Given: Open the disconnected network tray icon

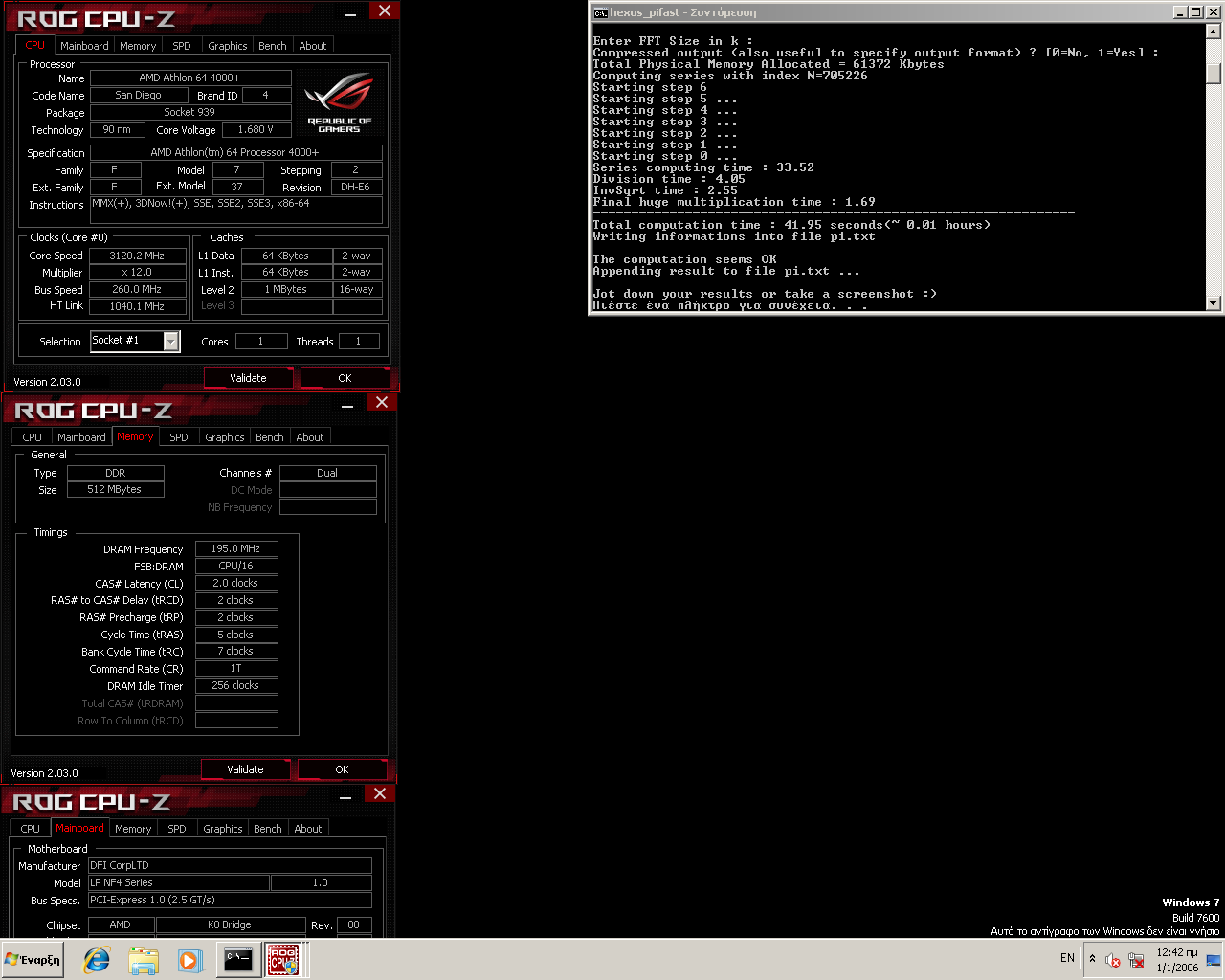Looking at the screenshot, I should coord(1136,959).
